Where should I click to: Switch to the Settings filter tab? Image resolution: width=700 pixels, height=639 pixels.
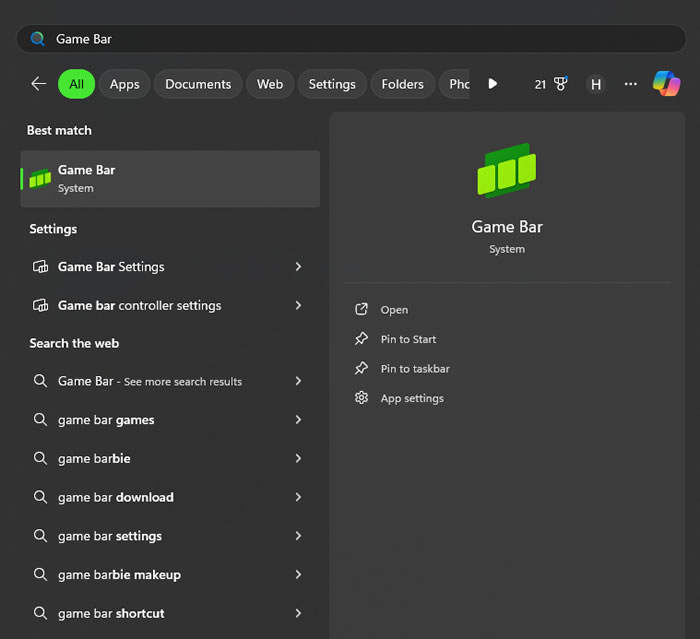[x=332, y=84]
